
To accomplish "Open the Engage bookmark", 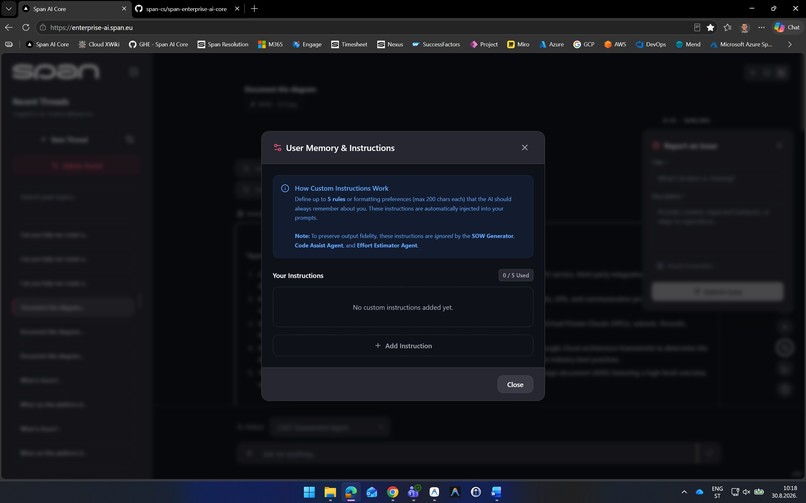I will [x=307, y=44].
